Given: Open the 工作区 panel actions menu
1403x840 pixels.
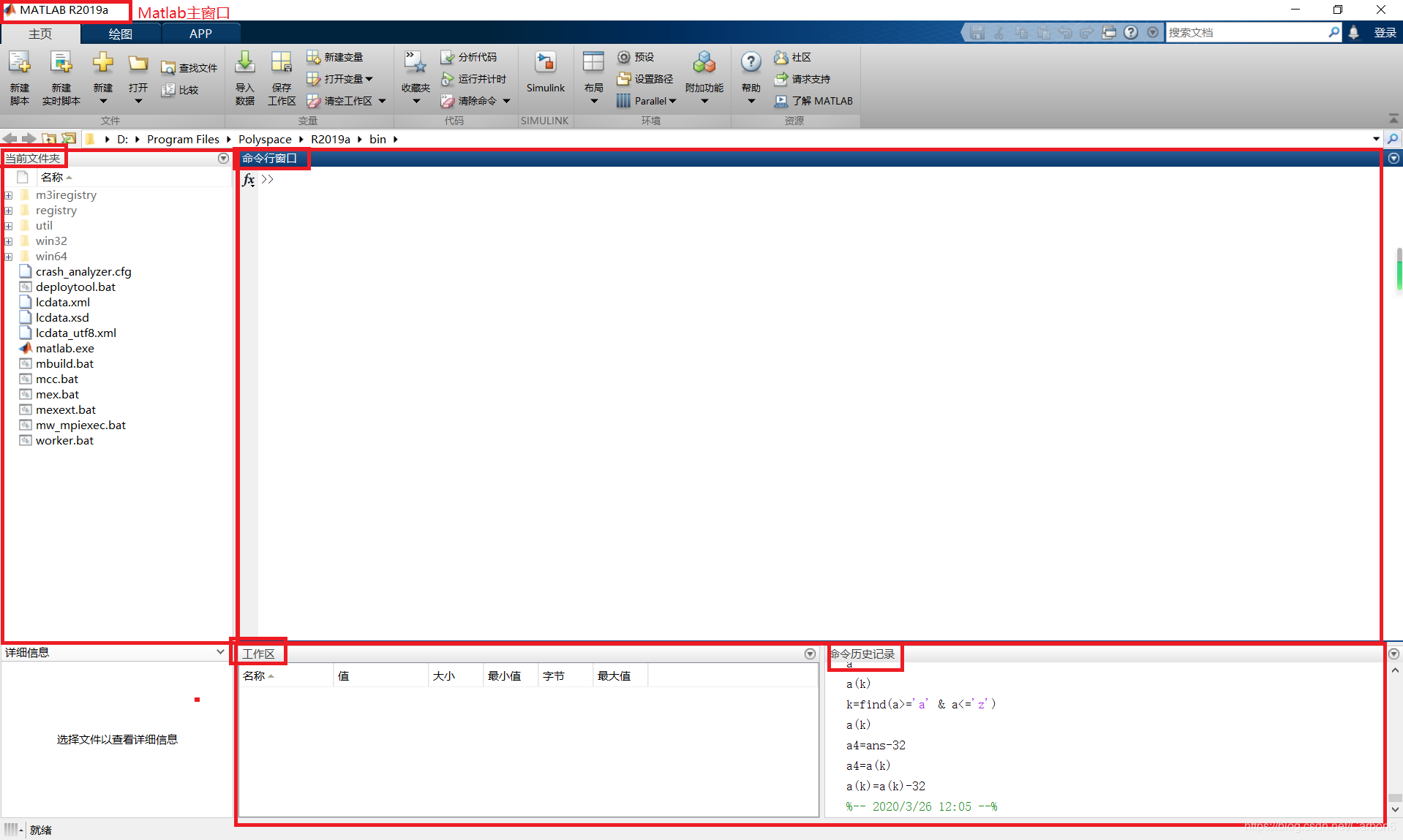Looking at the screenshot, I should pos(810,654).
